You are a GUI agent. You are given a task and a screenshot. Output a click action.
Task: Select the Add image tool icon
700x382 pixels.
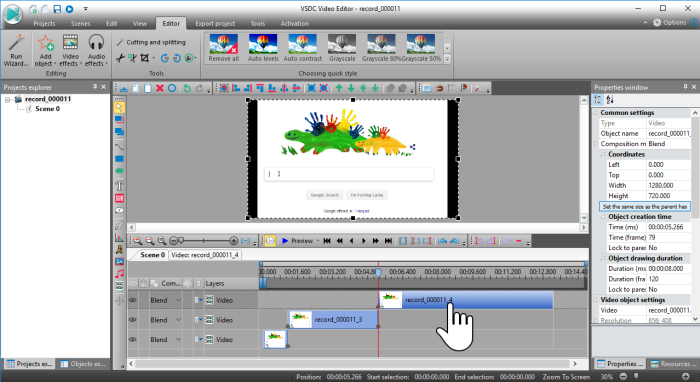pyautogui.click(x=119, y=262)
